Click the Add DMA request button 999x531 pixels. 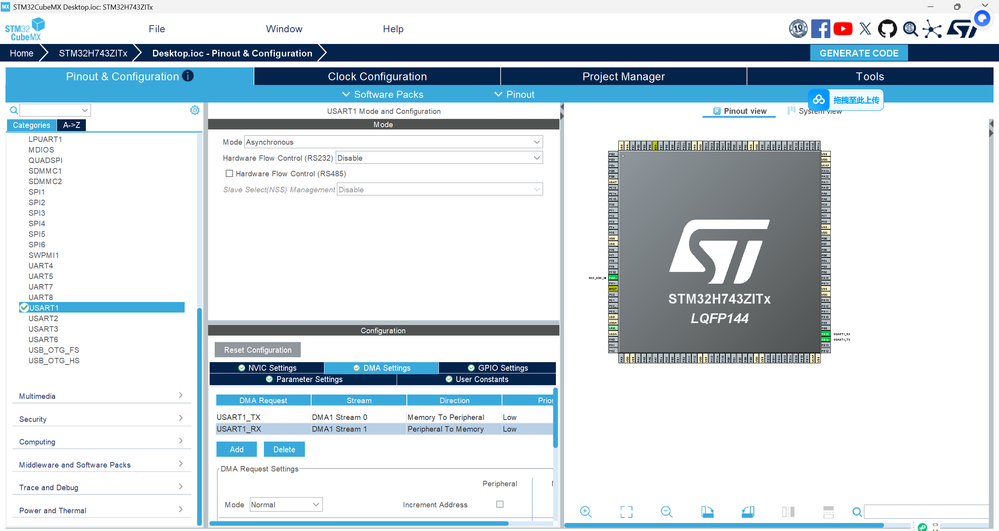pos(236,449)
